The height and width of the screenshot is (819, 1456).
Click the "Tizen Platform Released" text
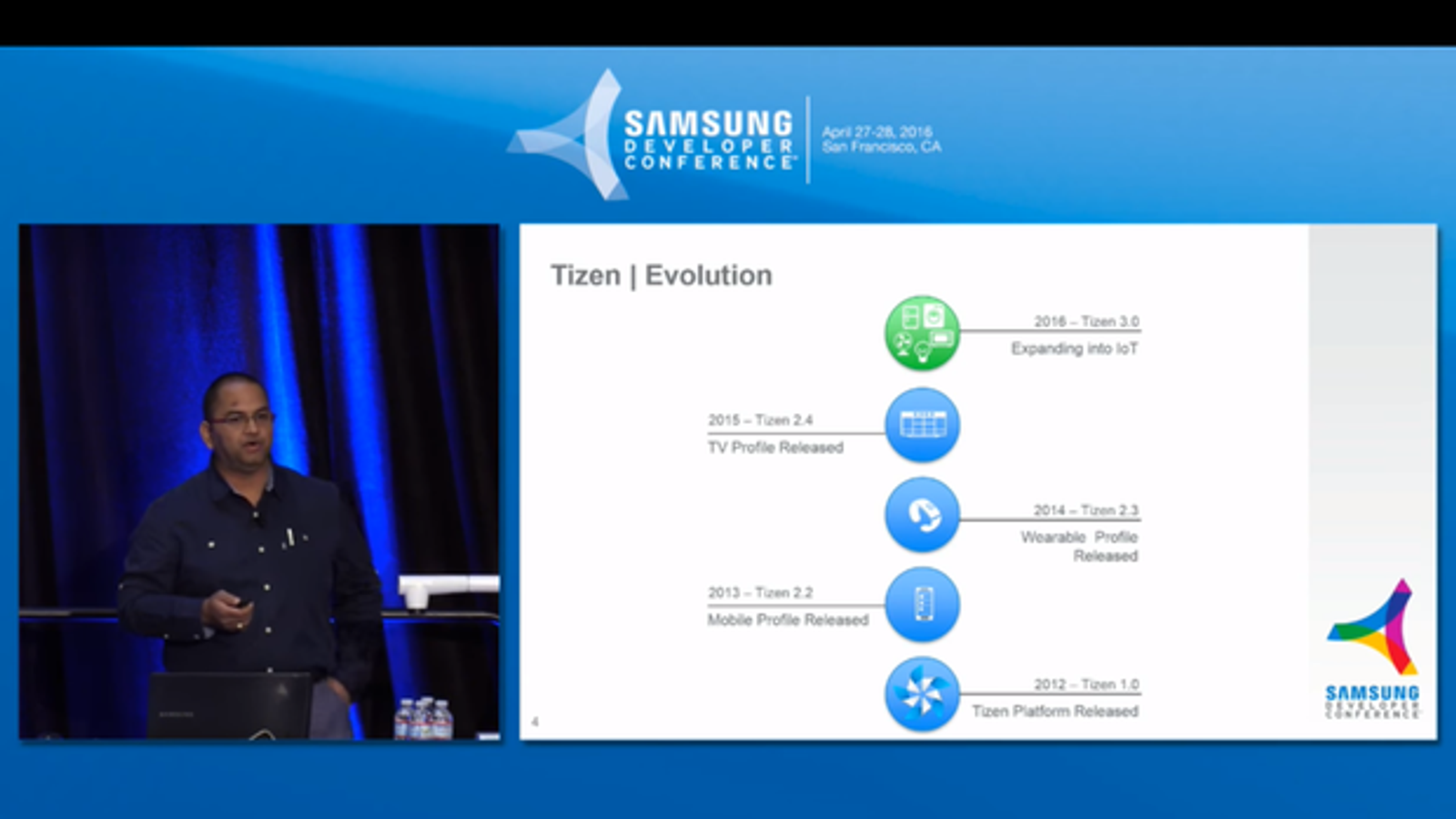click(x=1056, y=711)
